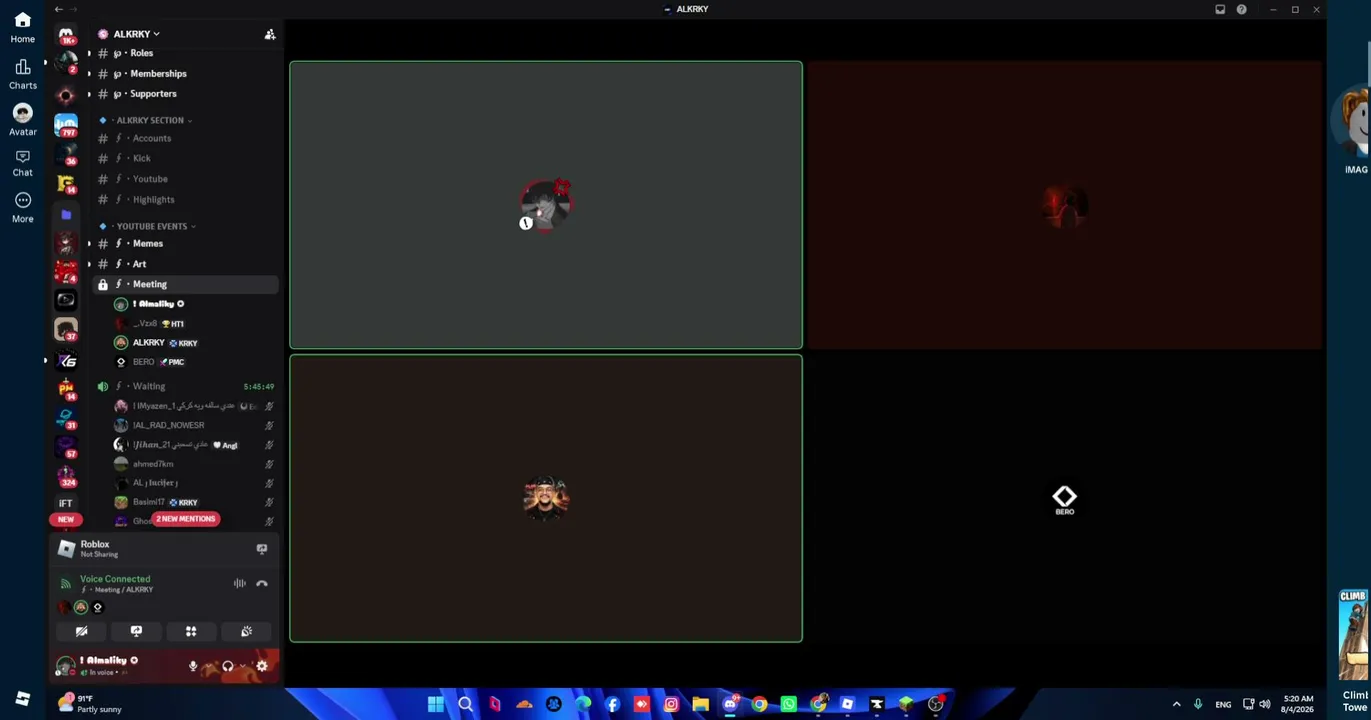1371x720 pixels.
Task: Open the Avatar section in Roblox sidebar
Action: 22,119
